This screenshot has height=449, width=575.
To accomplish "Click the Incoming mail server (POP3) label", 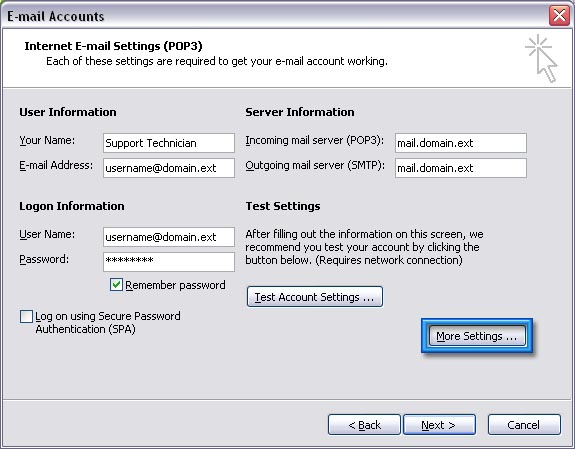I will click(315, 140).
